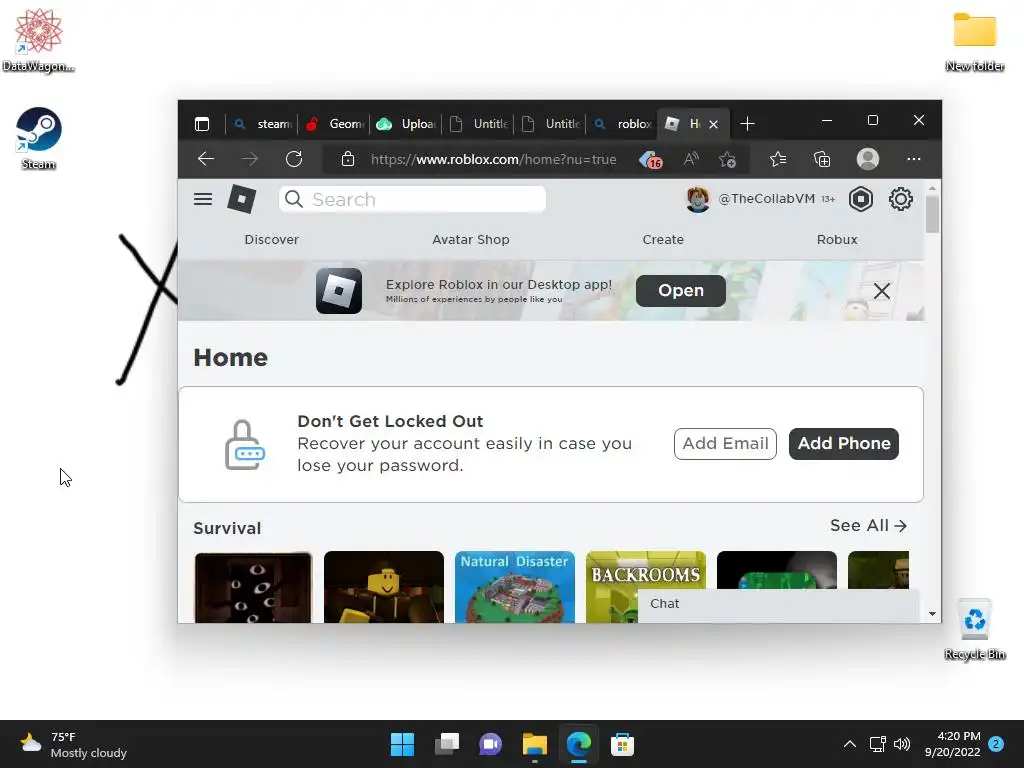
Task: Select the Recycle Bin icon
Action: (x=974, y=629)
